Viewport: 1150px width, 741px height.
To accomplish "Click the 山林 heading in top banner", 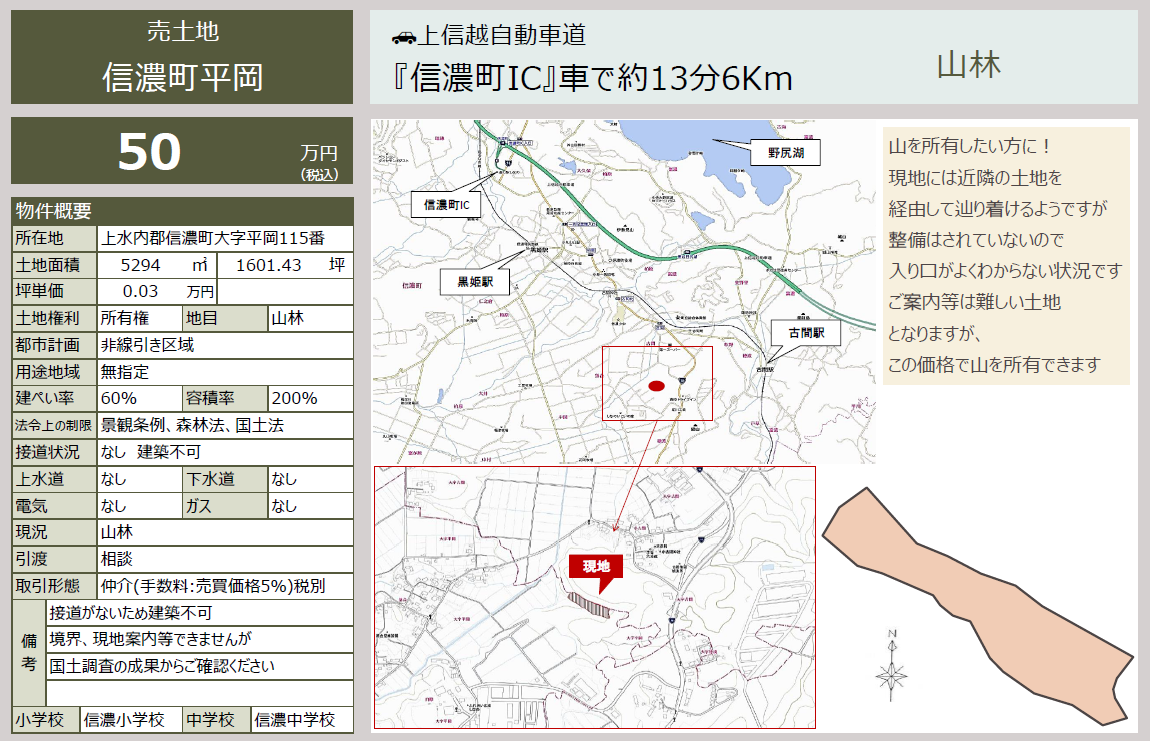I will click(968, 65).
